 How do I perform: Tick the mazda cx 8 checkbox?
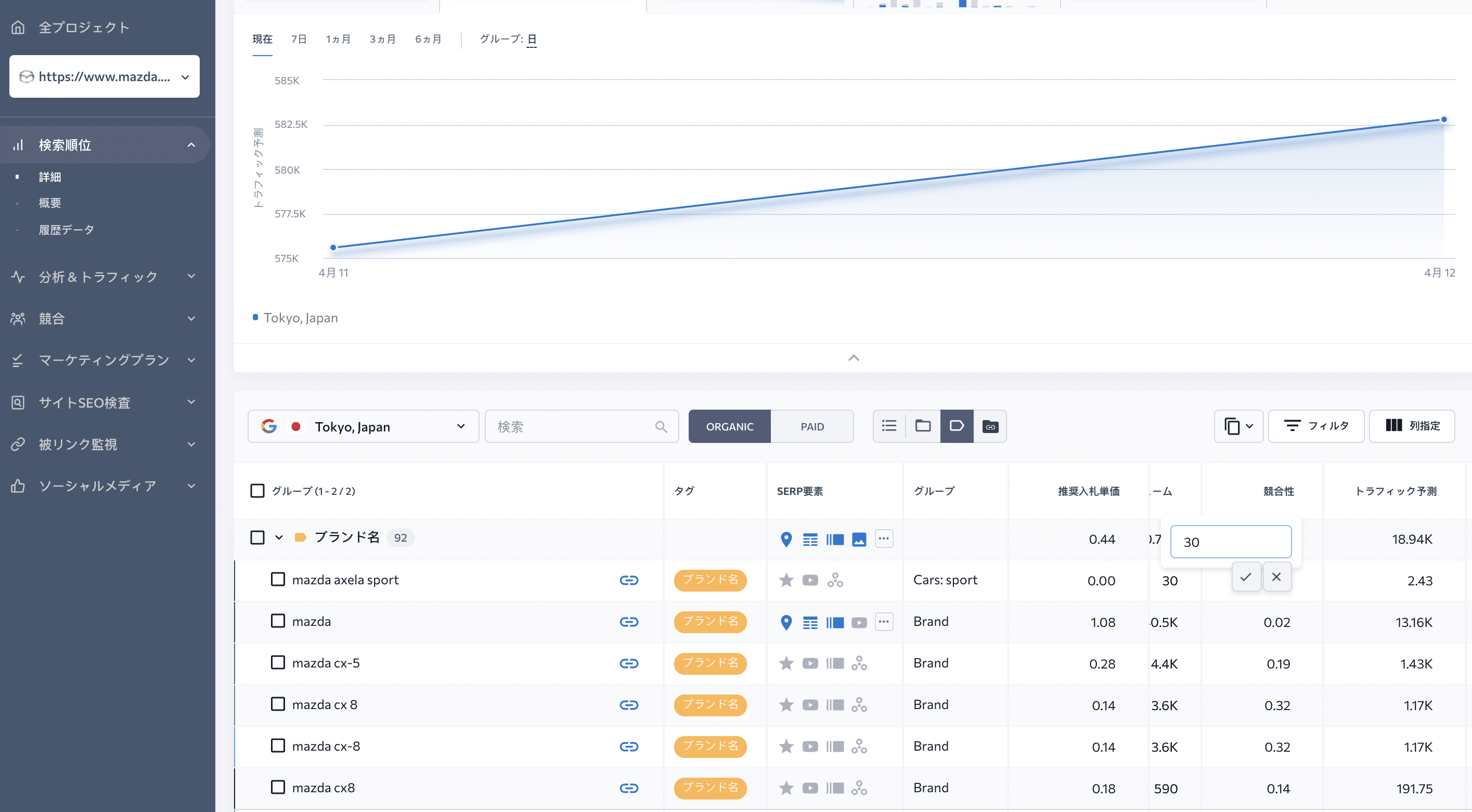click(278, 704)
